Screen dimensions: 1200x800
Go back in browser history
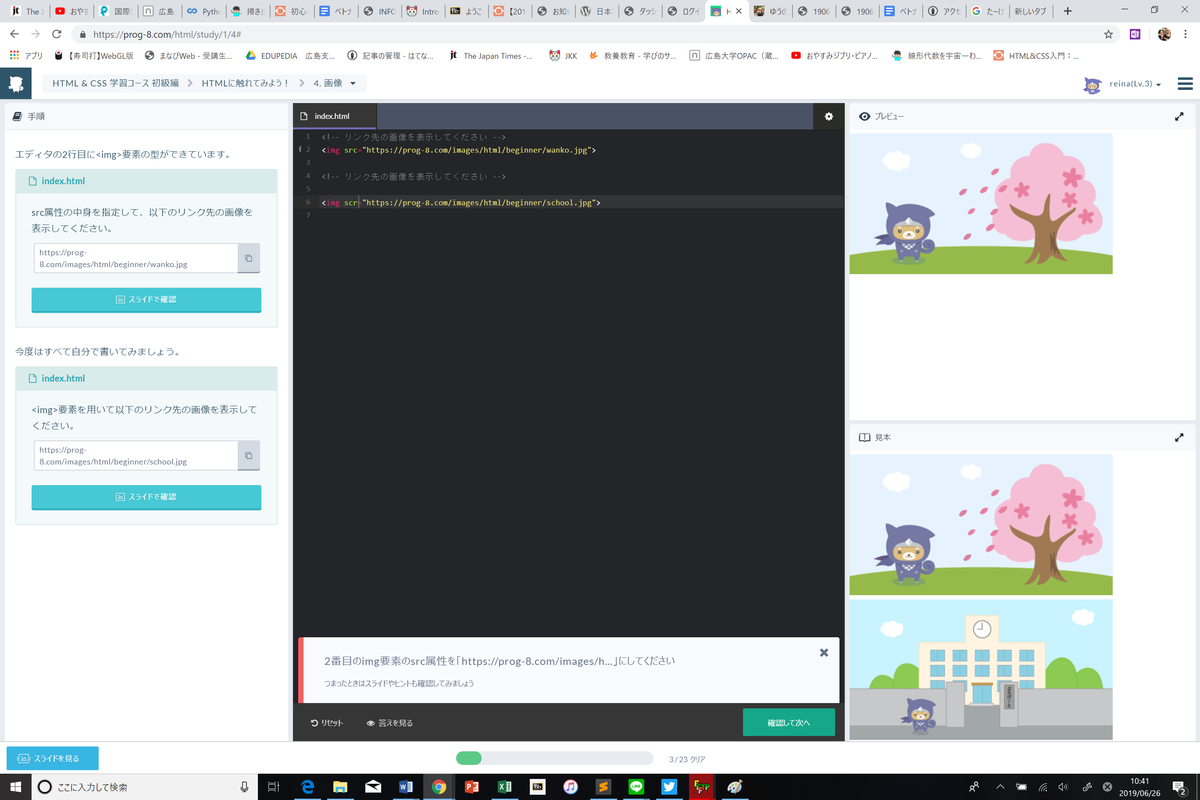tap(14, 33)
